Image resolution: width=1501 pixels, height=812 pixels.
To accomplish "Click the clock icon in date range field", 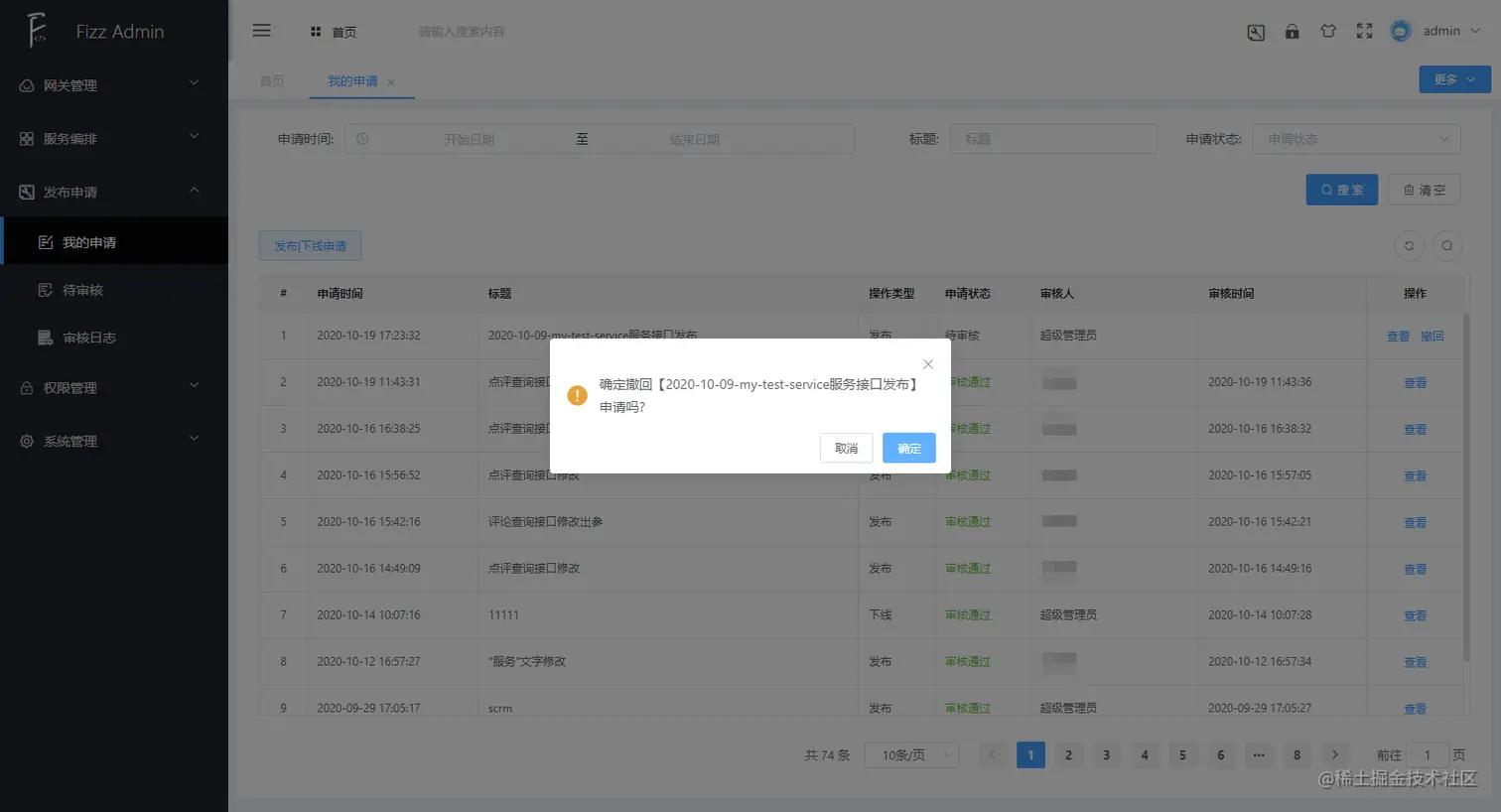I will 362,139.
